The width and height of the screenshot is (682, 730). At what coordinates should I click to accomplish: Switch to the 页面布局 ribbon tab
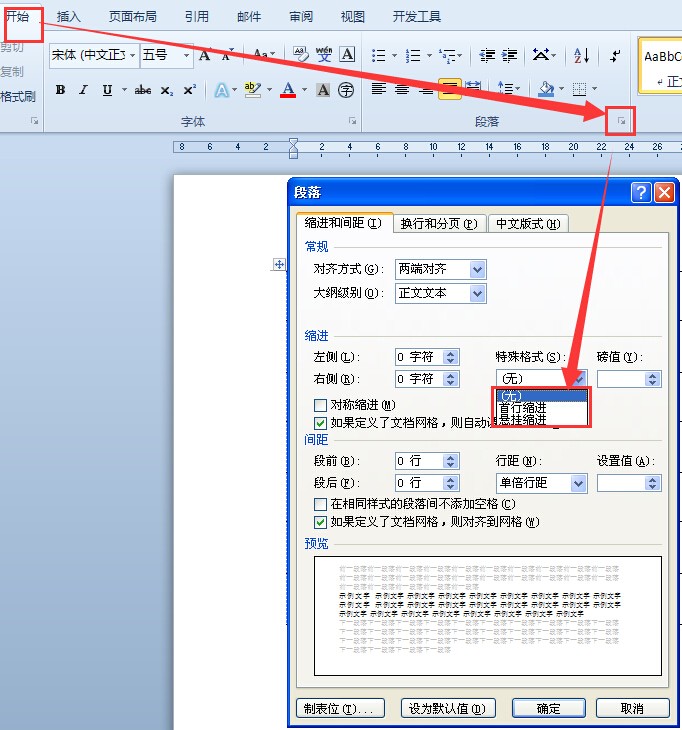point(133,17)
